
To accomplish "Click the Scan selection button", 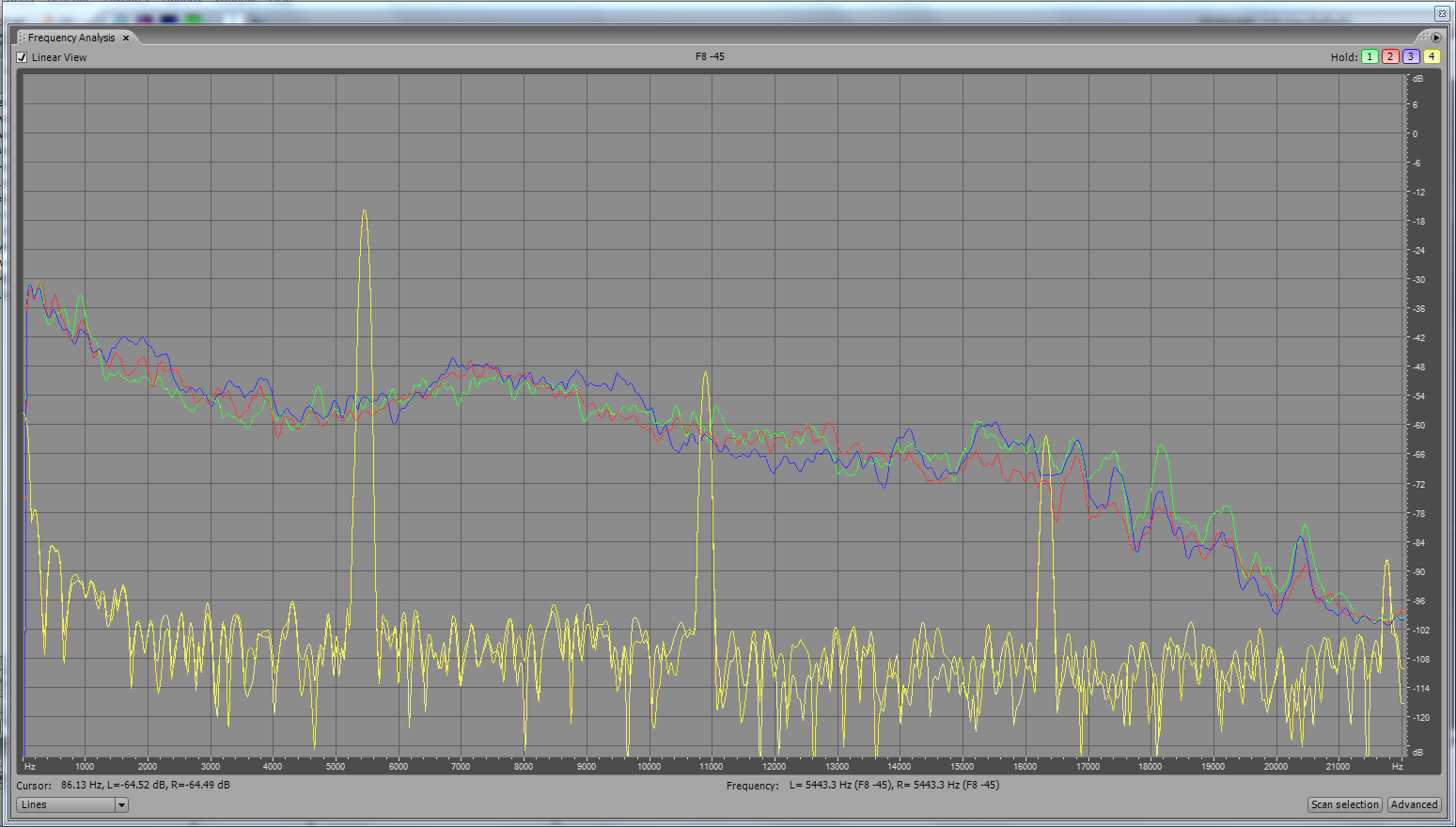I will click(x=1345, y=804).
